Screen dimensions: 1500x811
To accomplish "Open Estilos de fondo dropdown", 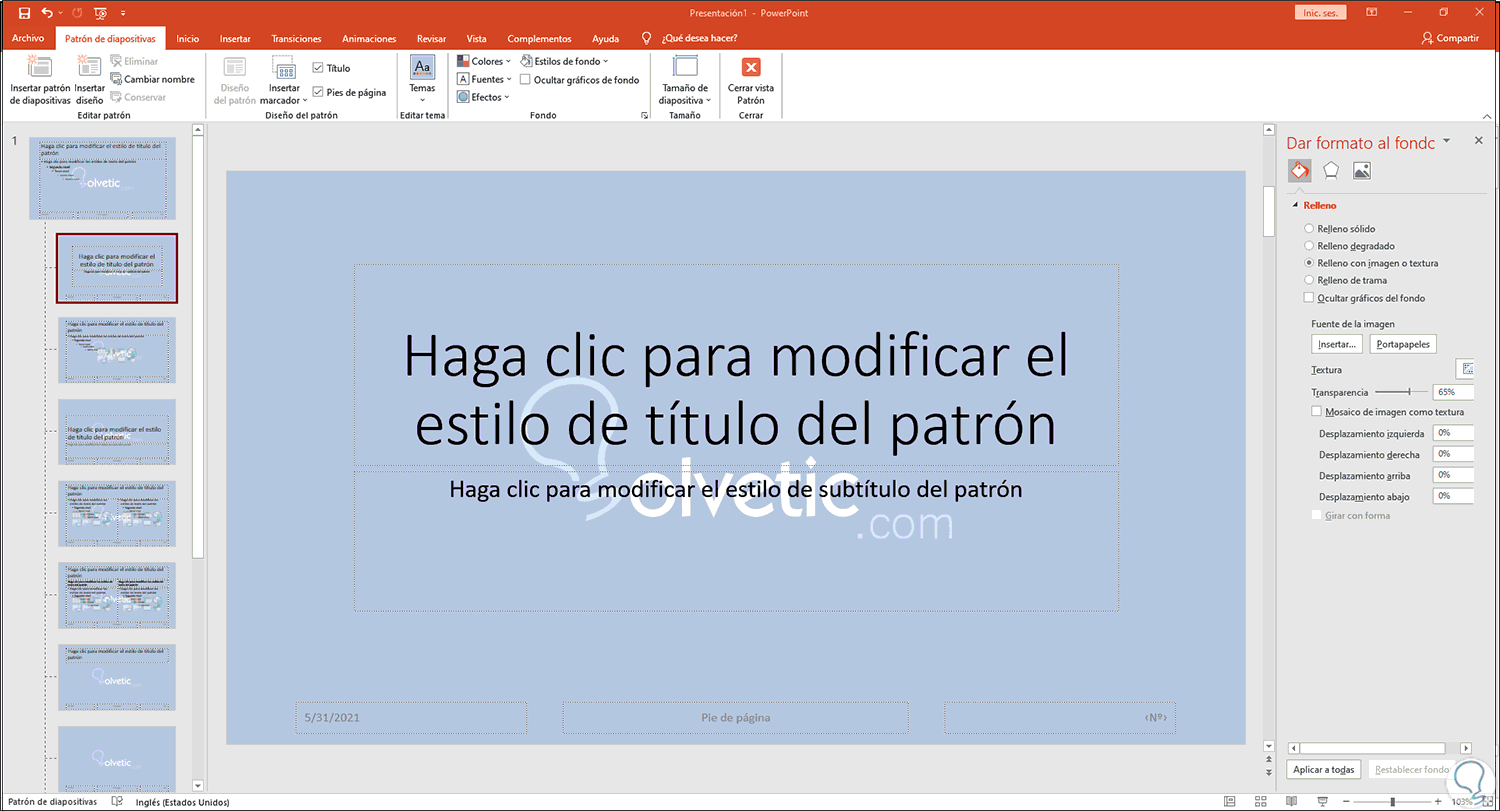I will click(564, 62).
